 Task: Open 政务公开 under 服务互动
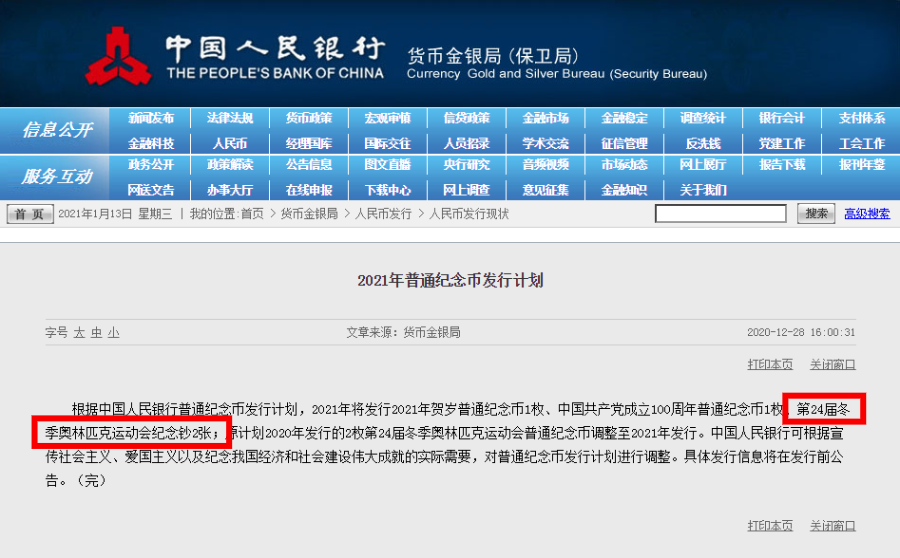click(151, 165)
